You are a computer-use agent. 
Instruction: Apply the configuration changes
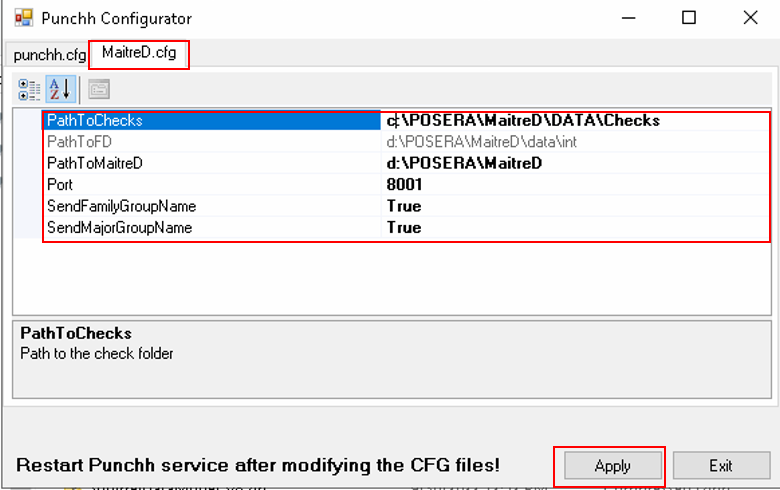coord(612,466)
